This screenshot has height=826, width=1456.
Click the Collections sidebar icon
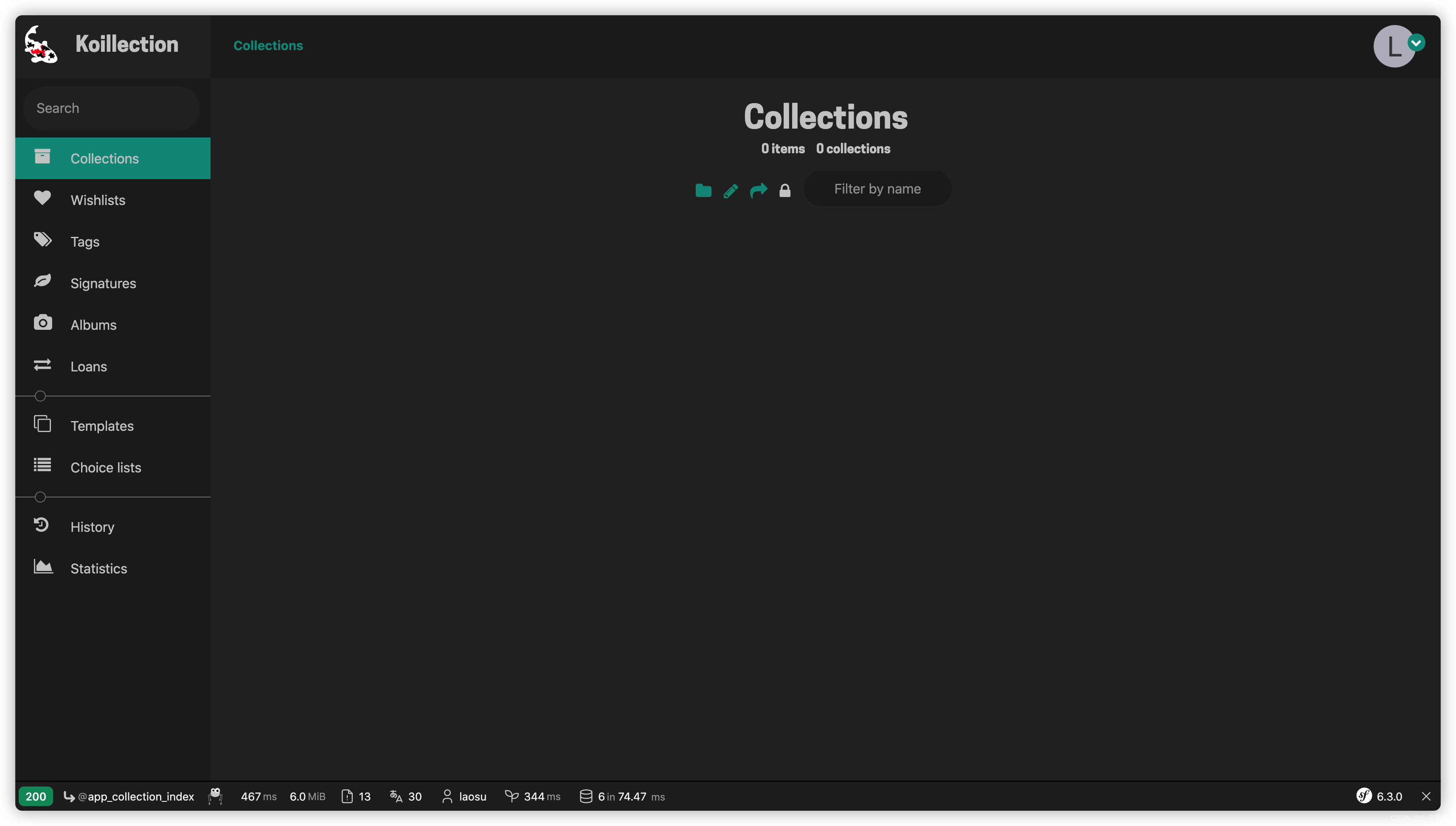[41, 156]
